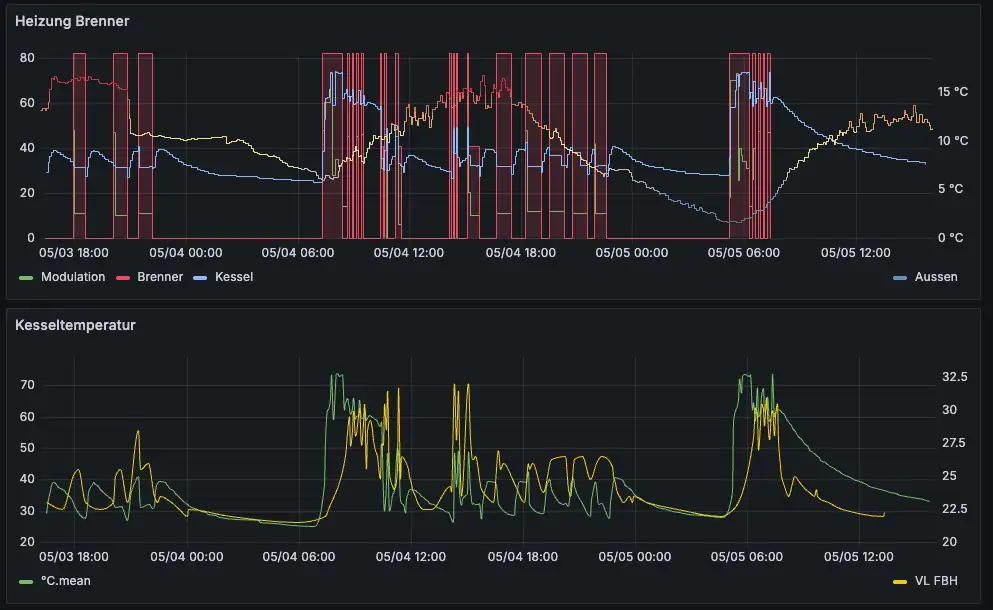Toggle Aussen series in legend

tap(935, 277)
